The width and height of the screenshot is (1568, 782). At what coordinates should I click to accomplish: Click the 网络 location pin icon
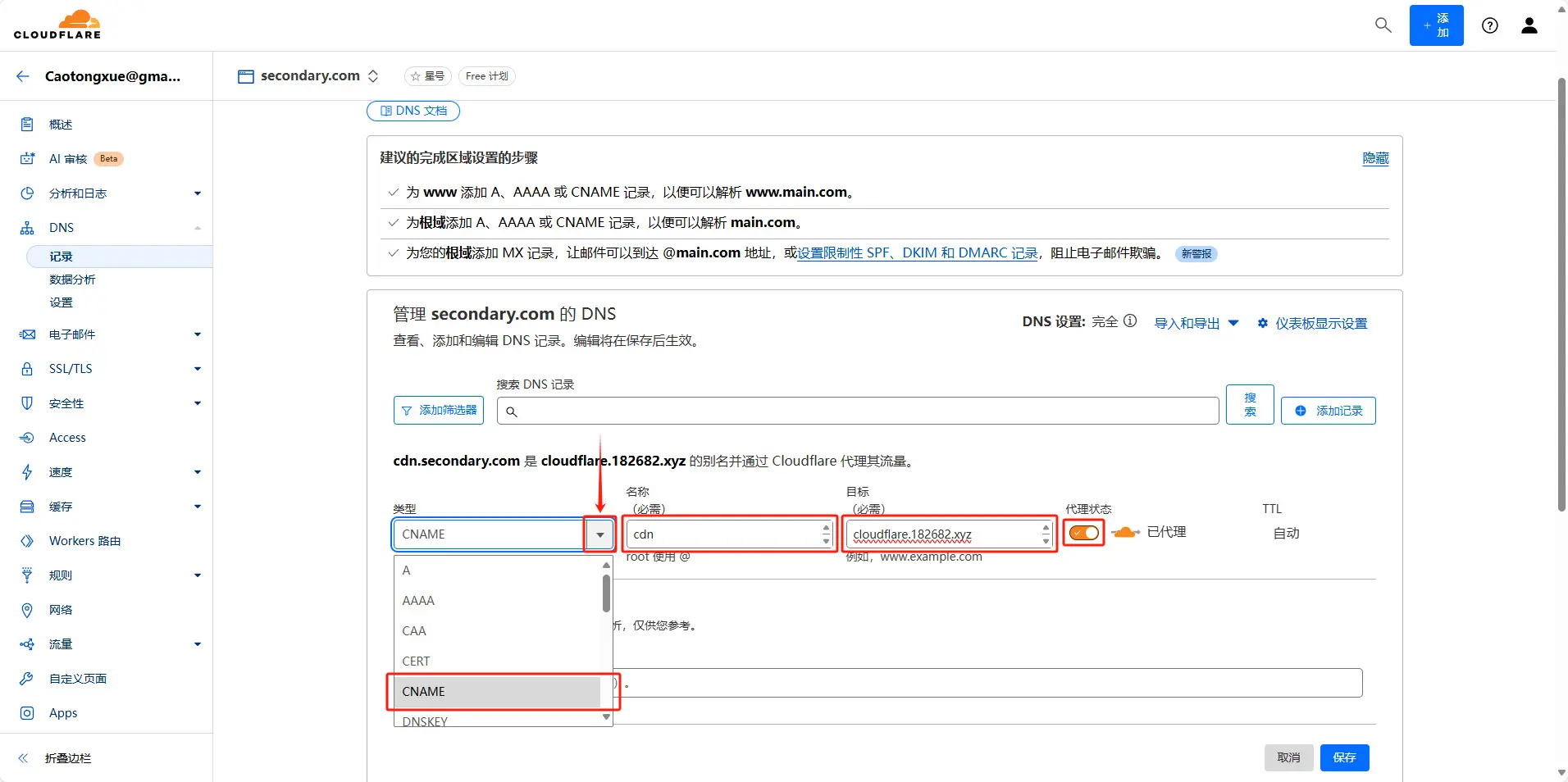click(27, 610)
